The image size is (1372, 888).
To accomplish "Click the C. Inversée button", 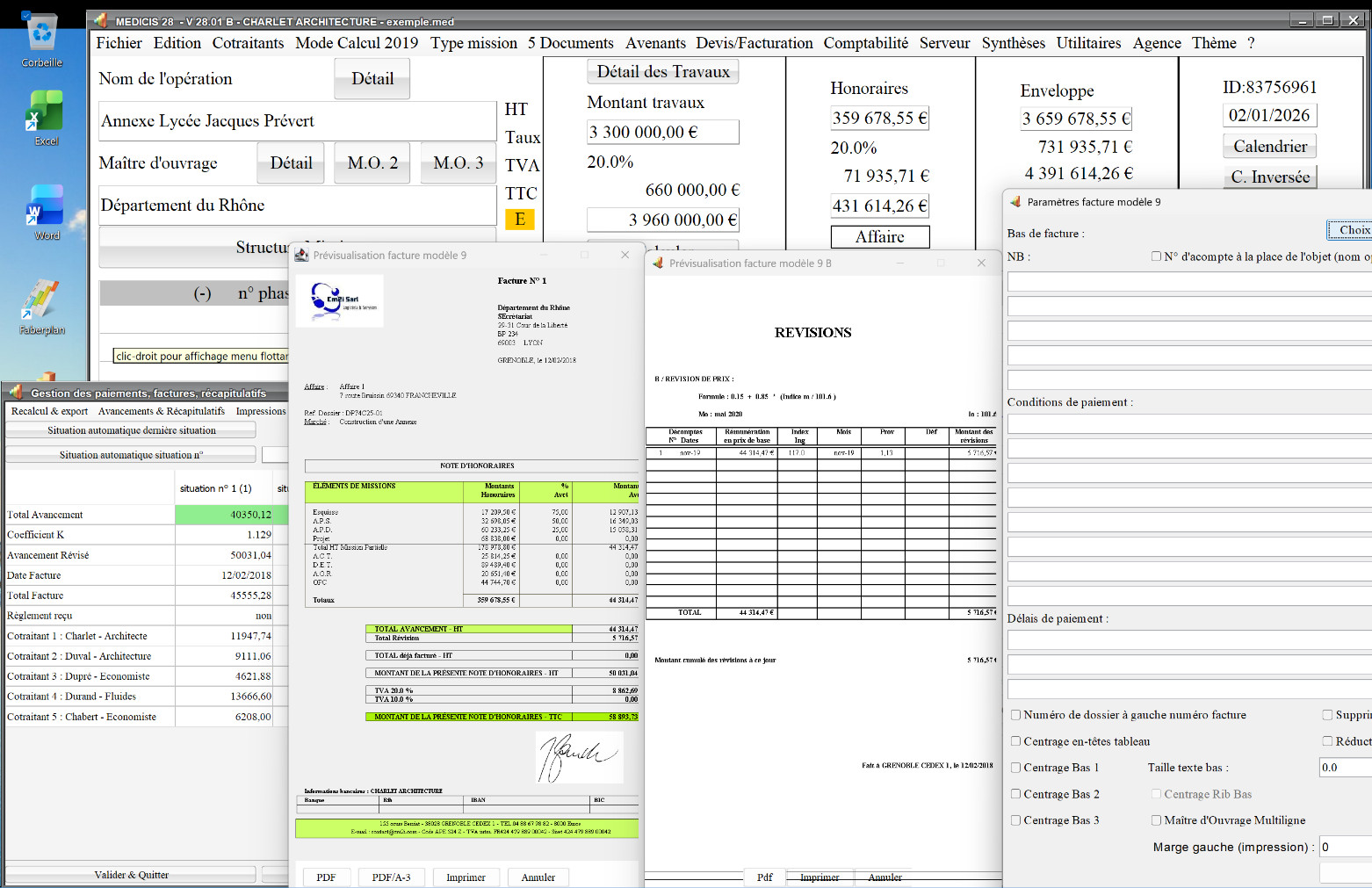I will (x=1270, y=177).
